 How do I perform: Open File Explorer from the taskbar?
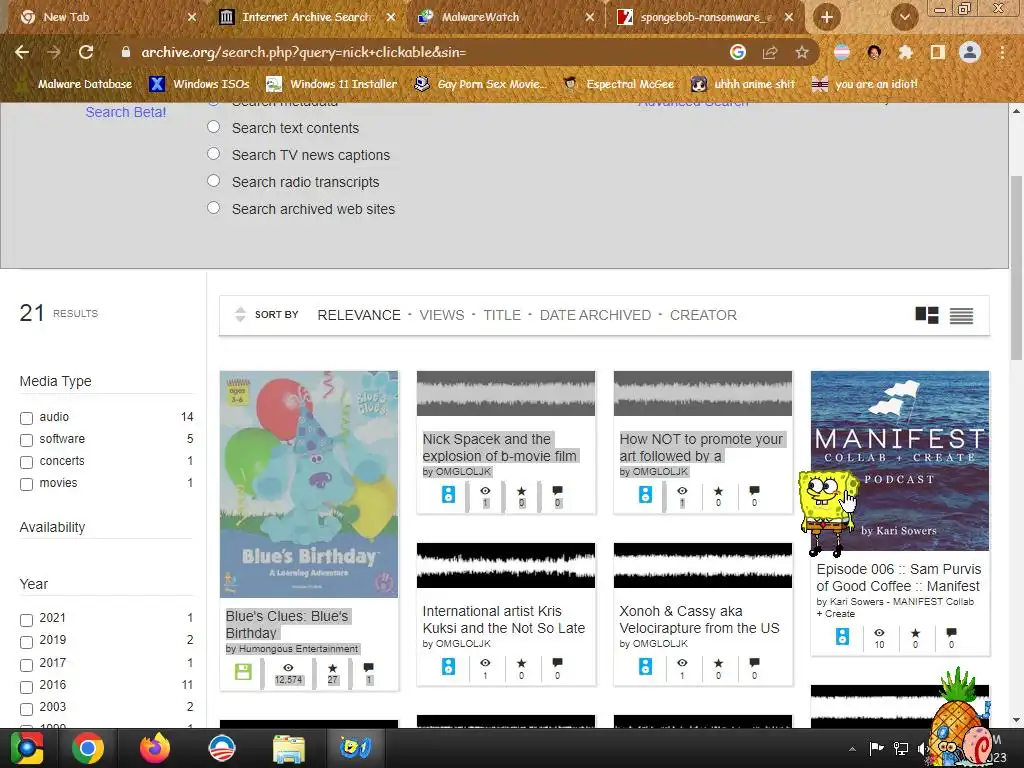pyautogui.click(x=288, y=748)
